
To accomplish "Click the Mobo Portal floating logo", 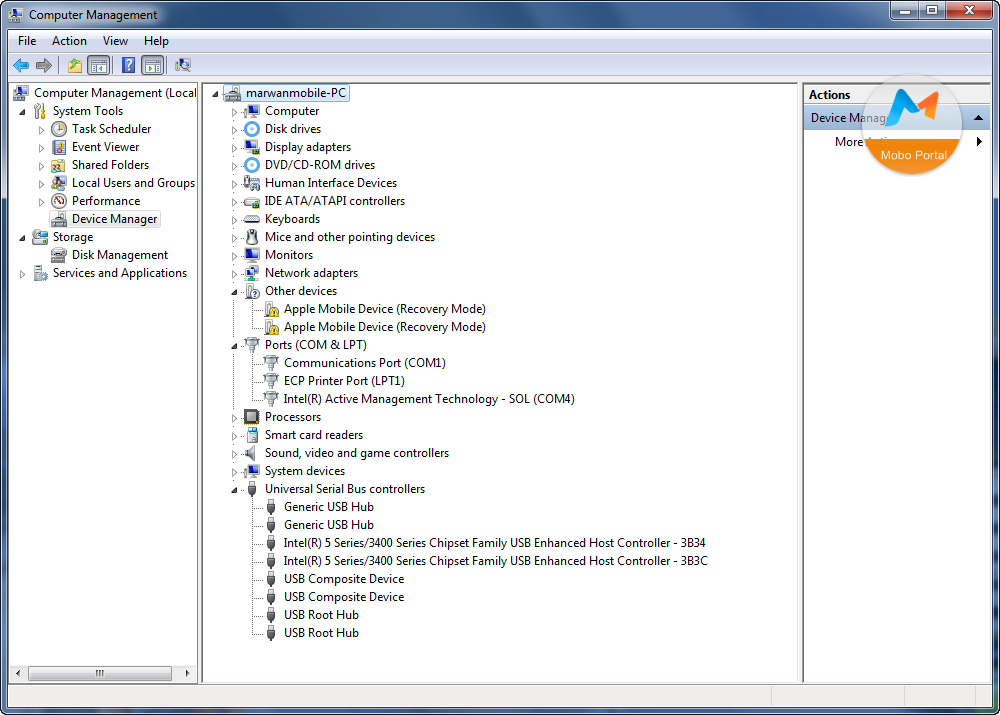I will 914,125.
